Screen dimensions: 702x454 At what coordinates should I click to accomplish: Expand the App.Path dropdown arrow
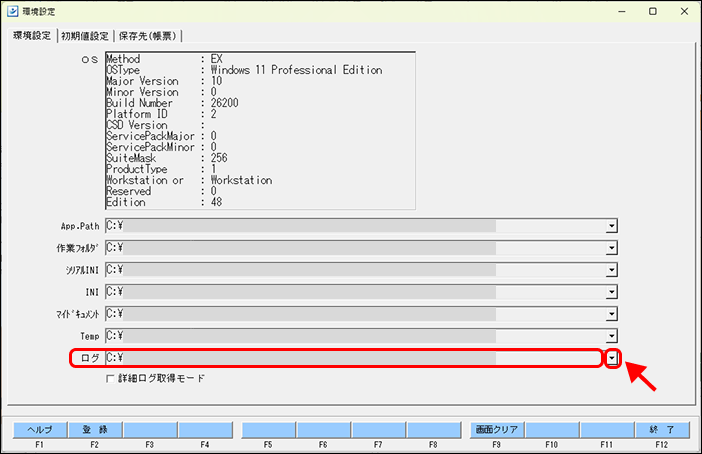[612, 226]
